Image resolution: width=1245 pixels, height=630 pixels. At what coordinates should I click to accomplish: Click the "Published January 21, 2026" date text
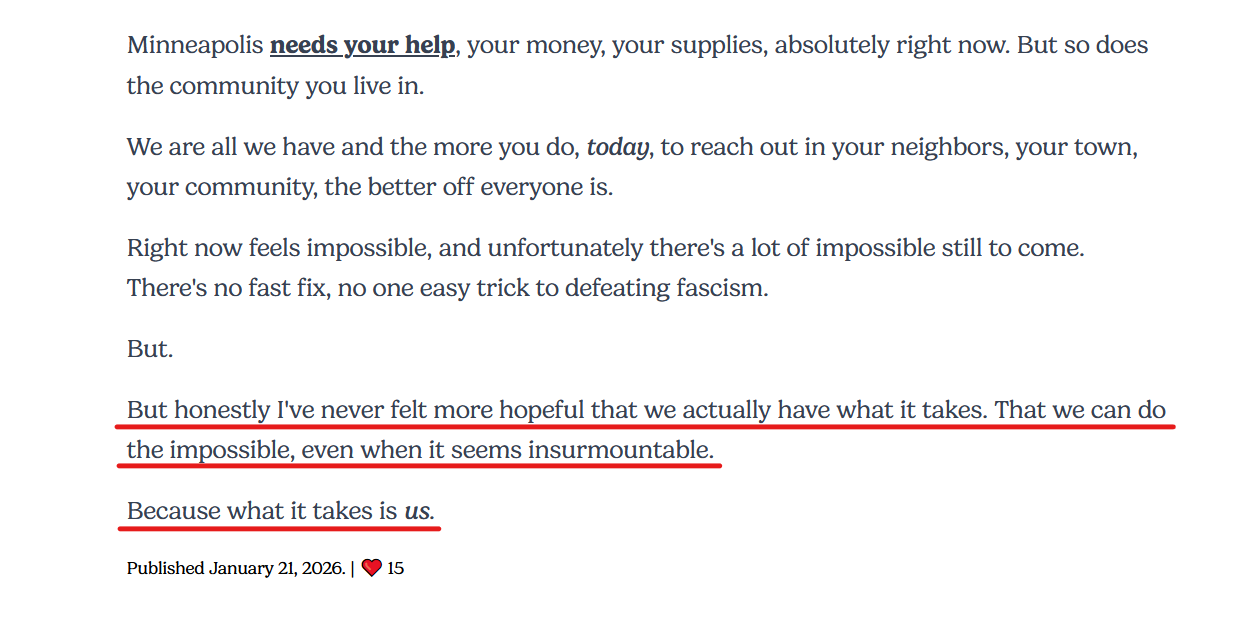pos(235,568)
